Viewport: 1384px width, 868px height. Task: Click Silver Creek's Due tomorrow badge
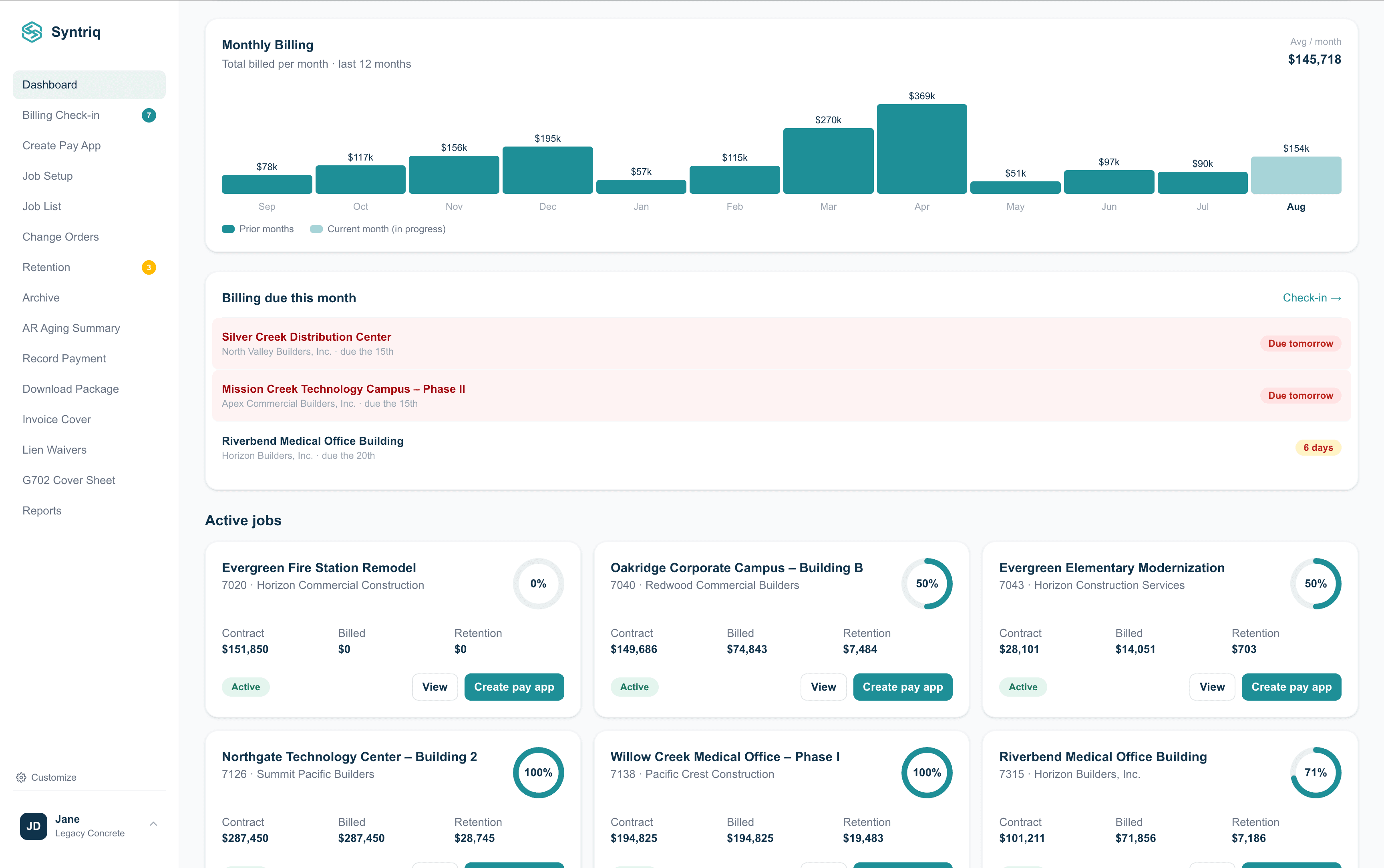(1300, 343)
